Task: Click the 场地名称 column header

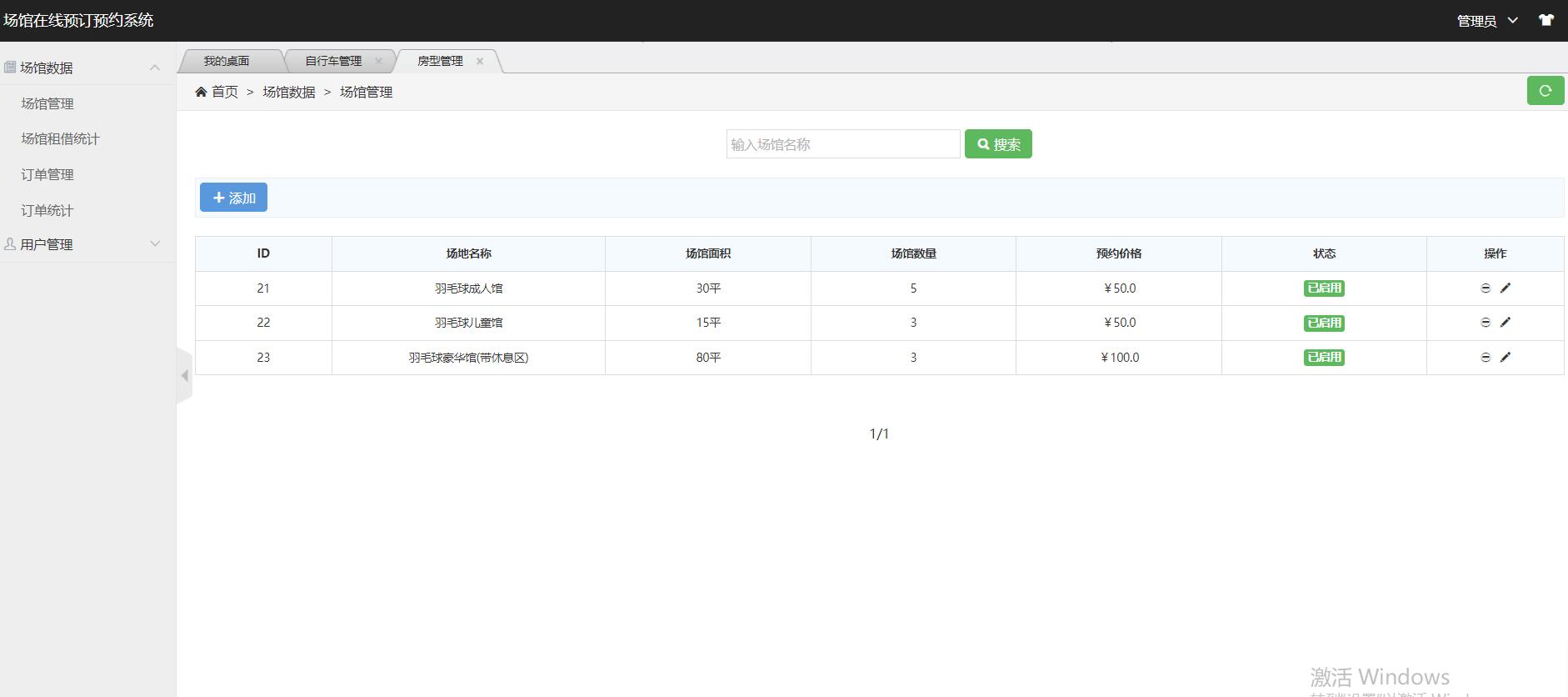Action: [x=468, y=253]
